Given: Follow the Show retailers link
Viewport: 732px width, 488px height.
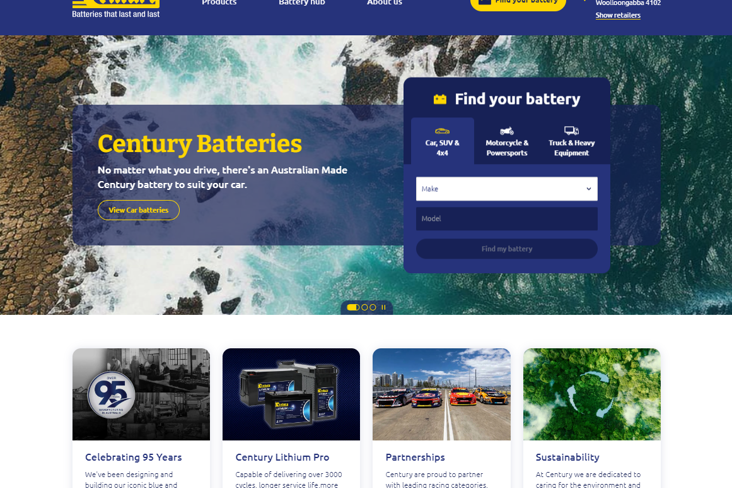Looking at the screenshot, I should coord(618,15).
